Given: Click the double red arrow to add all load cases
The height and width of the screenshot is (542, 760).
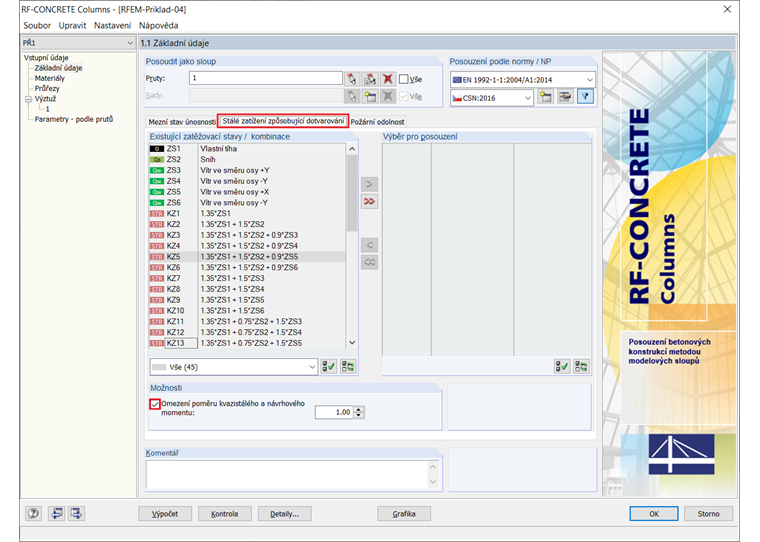Looking at the screenshot, I should pyautogui.click(x=369, y=201).
